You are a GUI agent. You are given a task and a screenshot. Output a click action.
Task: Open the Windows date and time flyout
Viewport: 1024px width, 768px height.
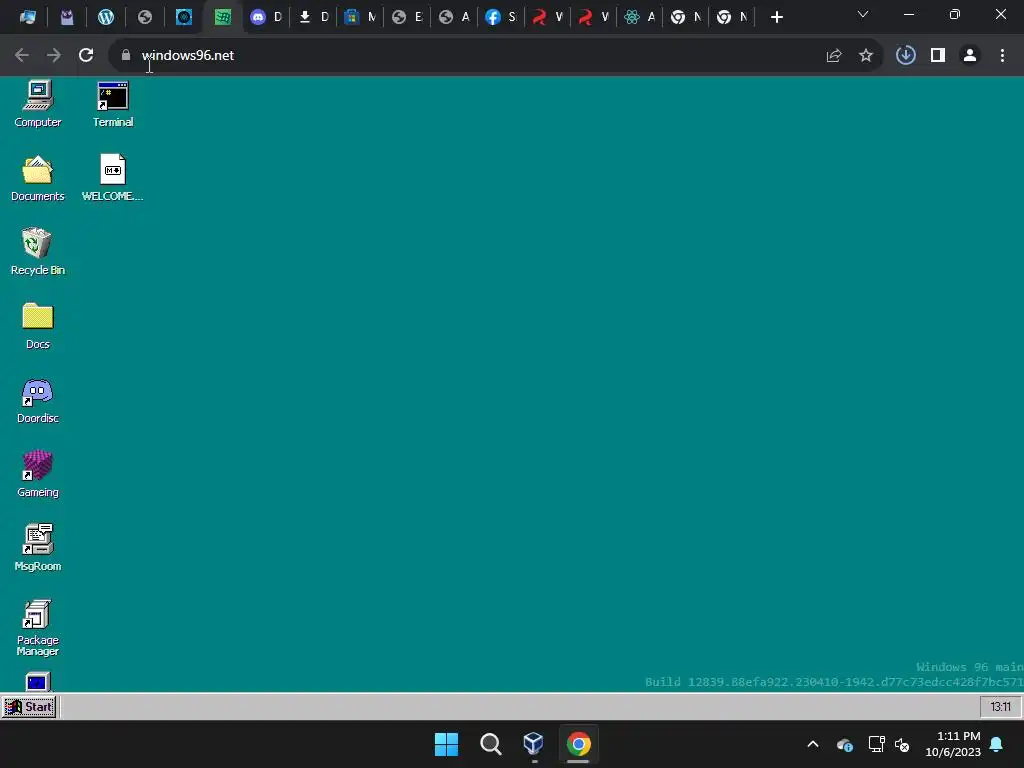tap(953, 744)
